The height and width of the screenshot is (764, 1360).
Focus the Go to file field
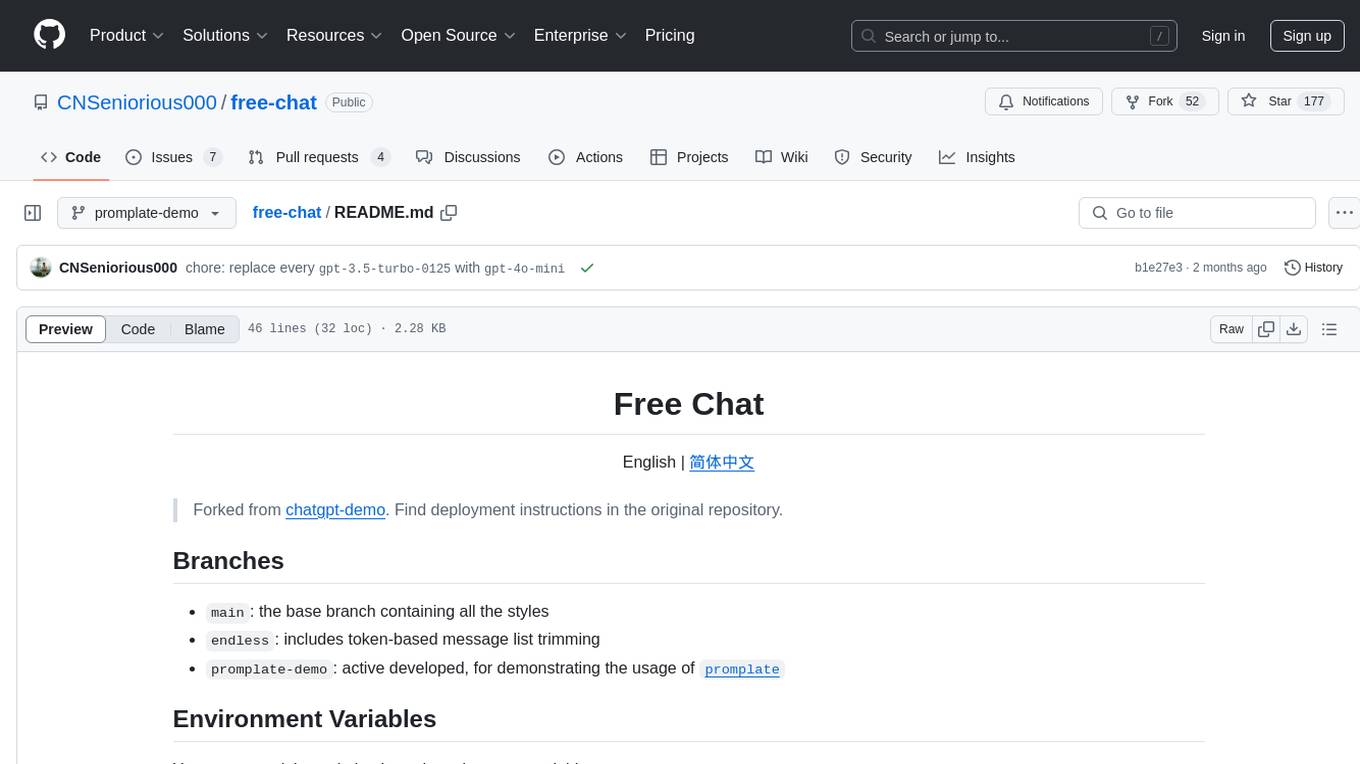(1197, 213)
